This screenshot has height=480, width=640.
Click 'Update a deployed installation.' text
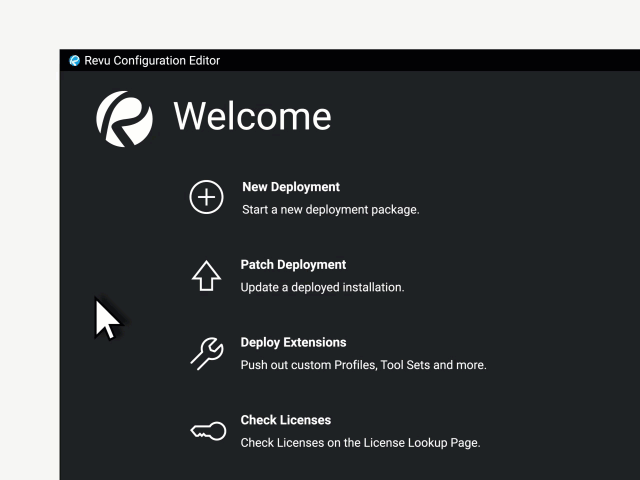point(322,287)
